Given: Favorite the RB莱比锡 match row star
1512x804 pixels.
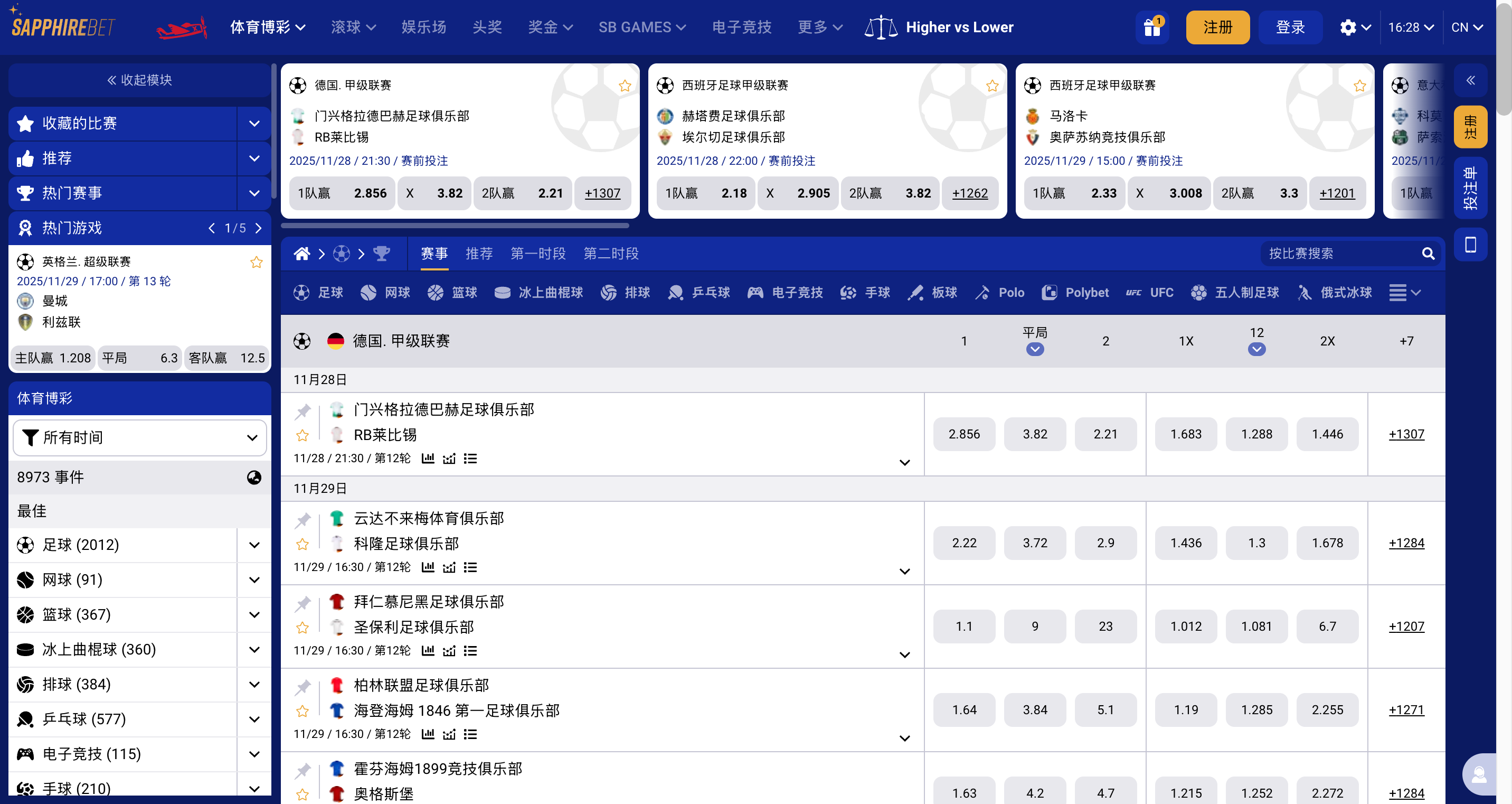Looking at the screenshot, I should point(303,436).
